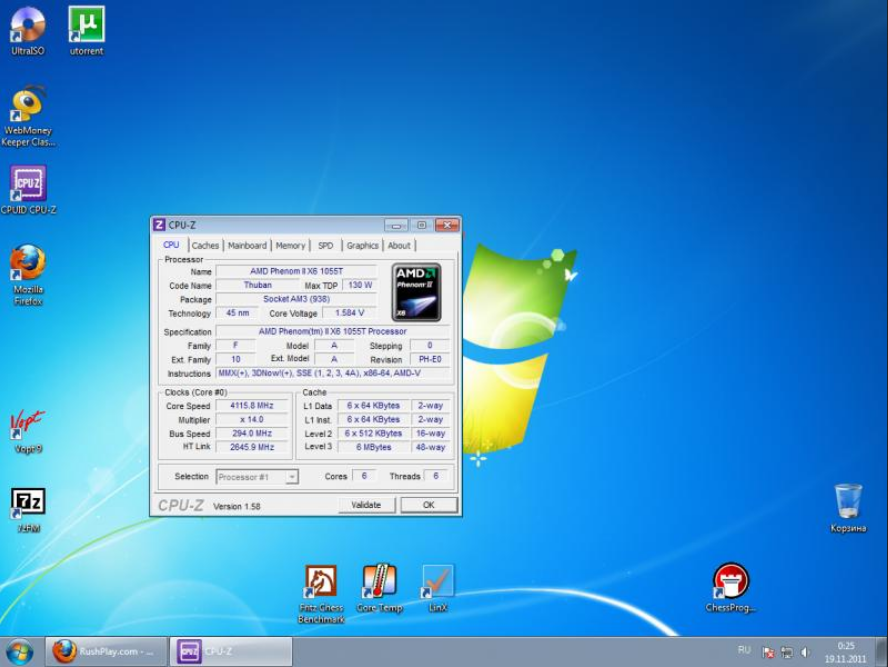Click the Instructions field text
888x667 pixels.
coord(332,373)
